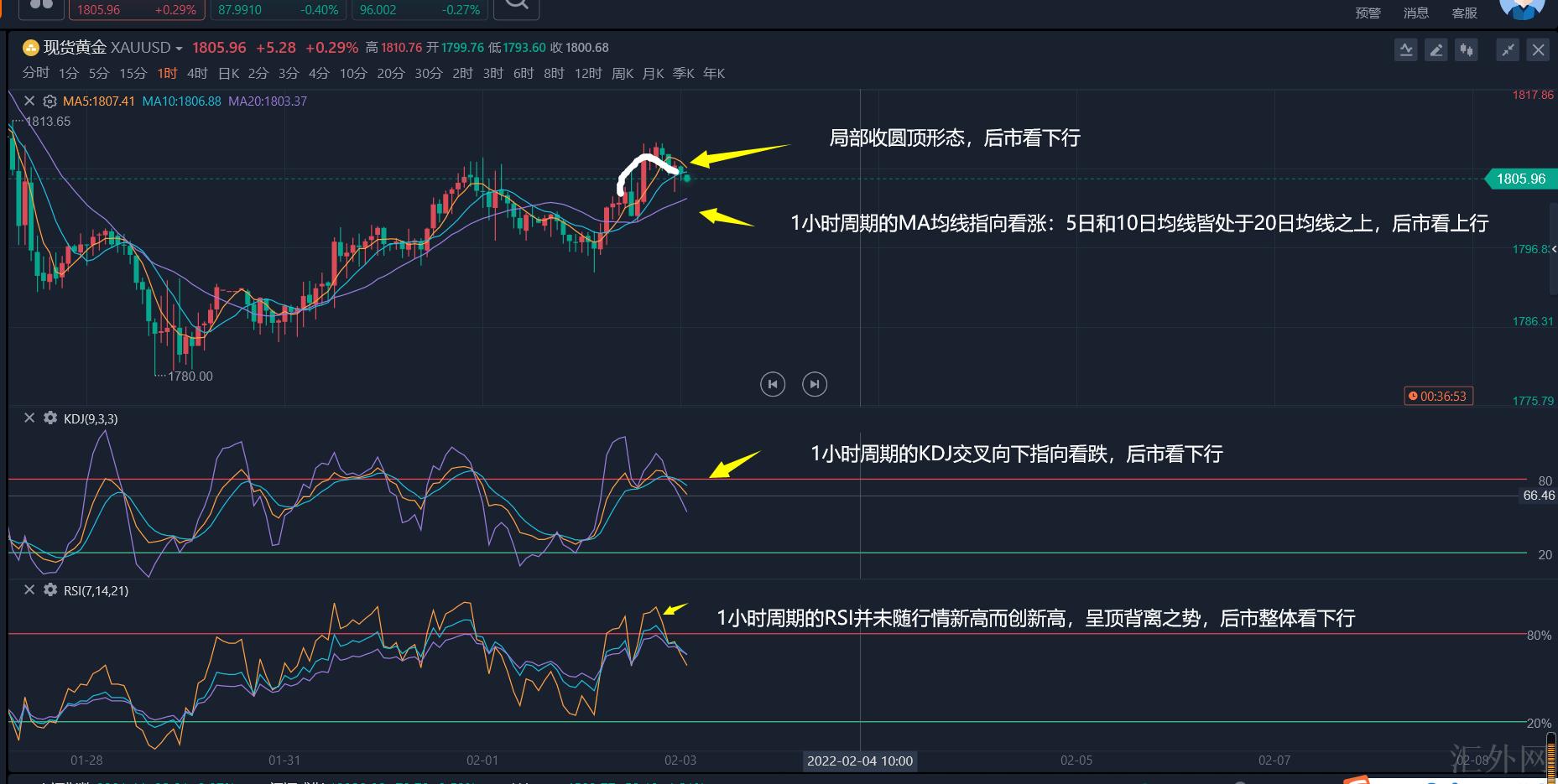Screen dimensions: 1558x784
Task: Switch to 5分 timeframe
Action: [99, 73]
